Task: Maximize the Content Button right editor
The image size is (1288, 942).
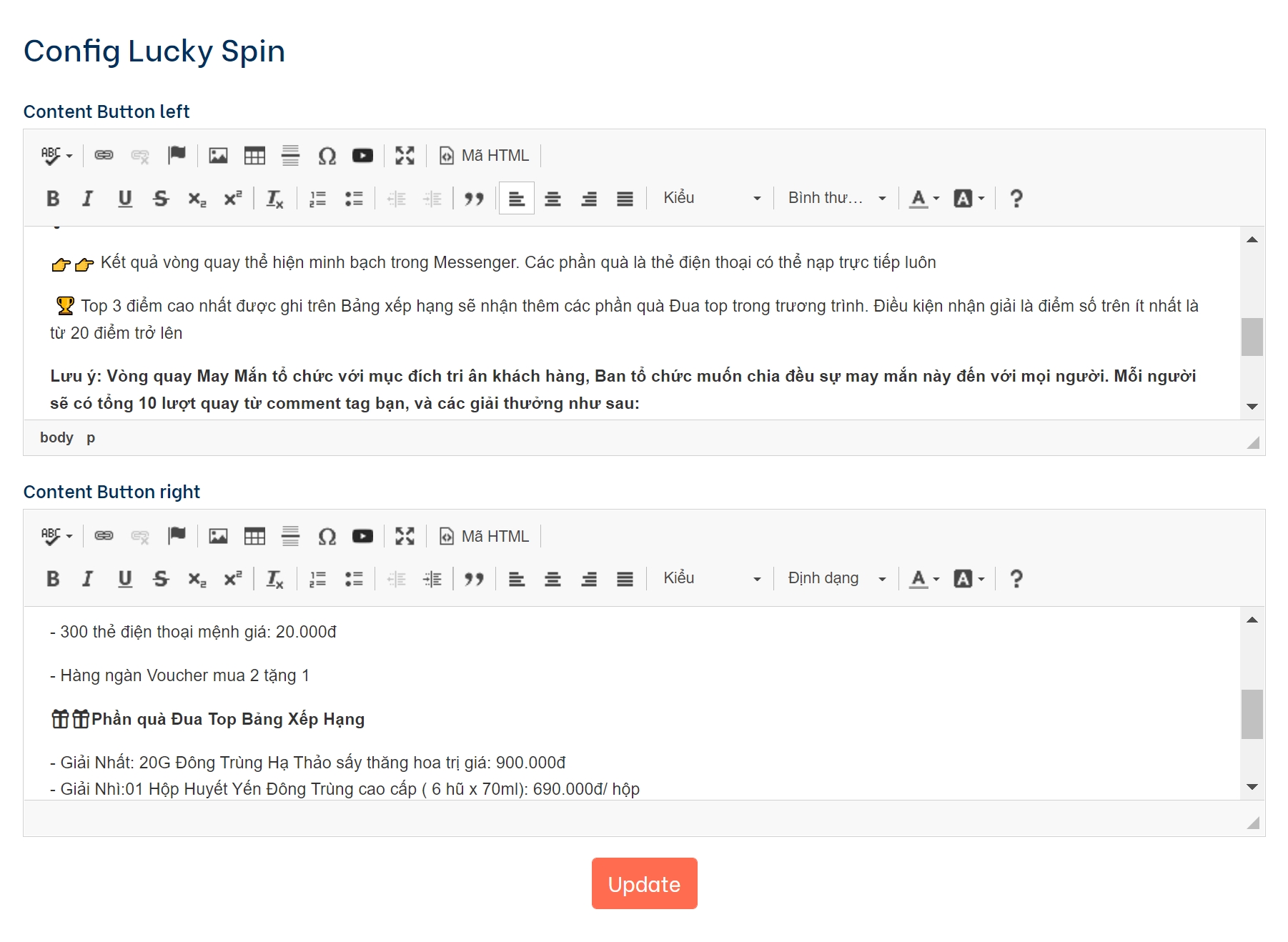Action: pyautogui.click(x=405, y=536)
